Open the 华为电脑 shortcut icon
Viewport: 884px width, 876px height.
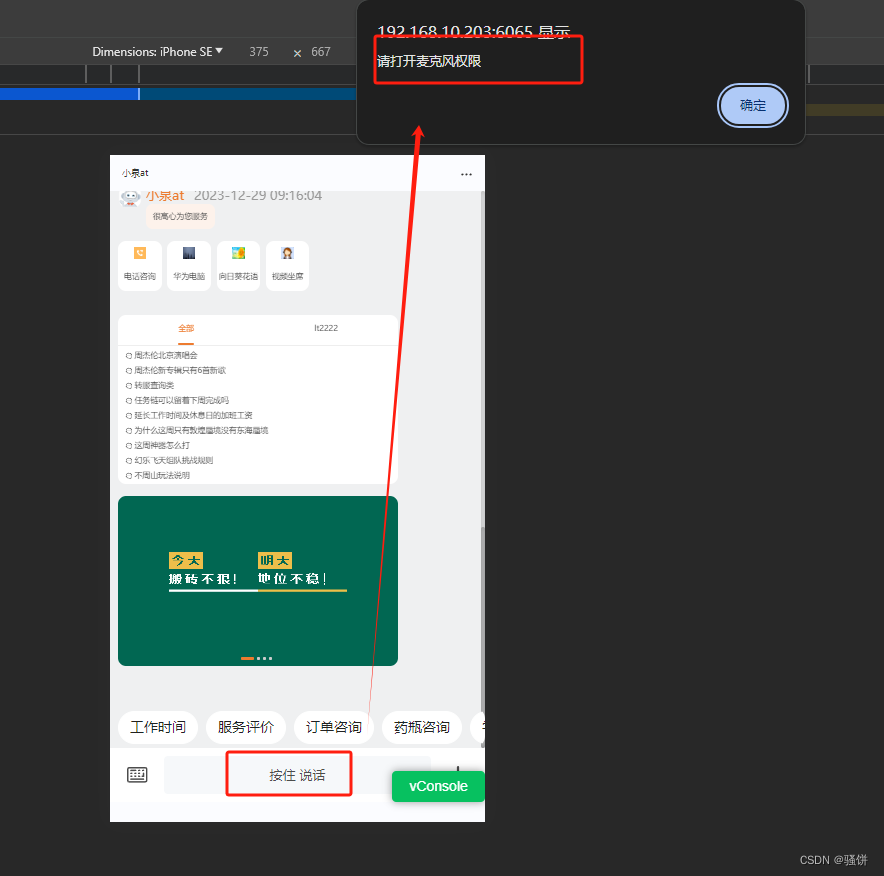[188, 265]
